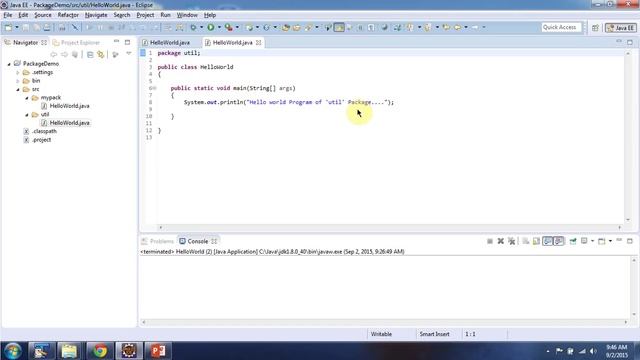Switch to the Java EE perspective button

(x=621, y=28)
